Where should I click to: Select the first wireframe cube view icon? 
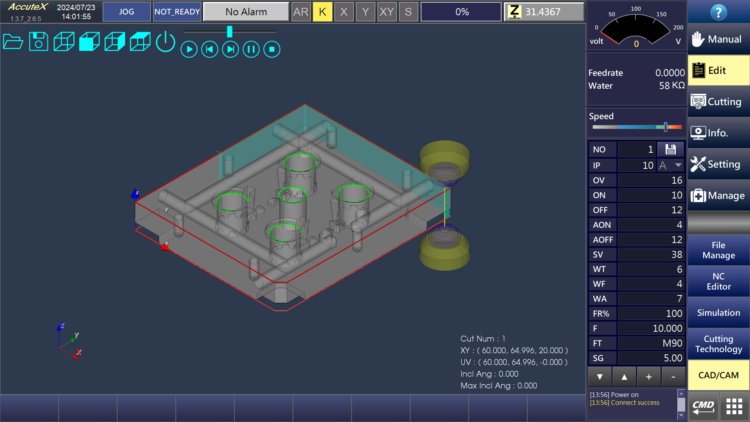pyautogui.click(x=64, y=42)
